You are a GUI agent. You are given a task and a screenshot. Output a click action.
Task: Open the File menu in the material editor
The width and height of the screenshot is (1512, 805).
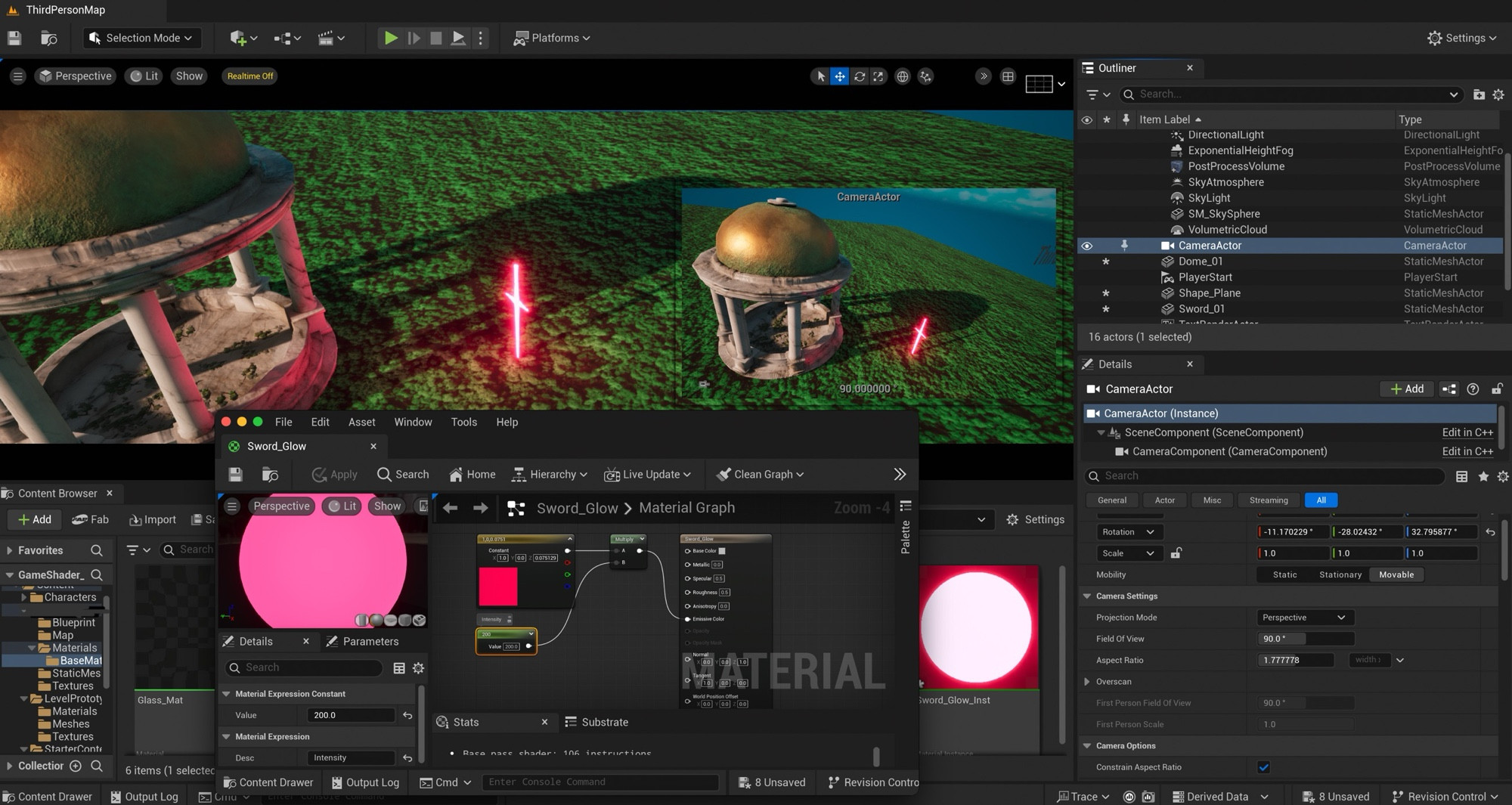pos(283,422)
